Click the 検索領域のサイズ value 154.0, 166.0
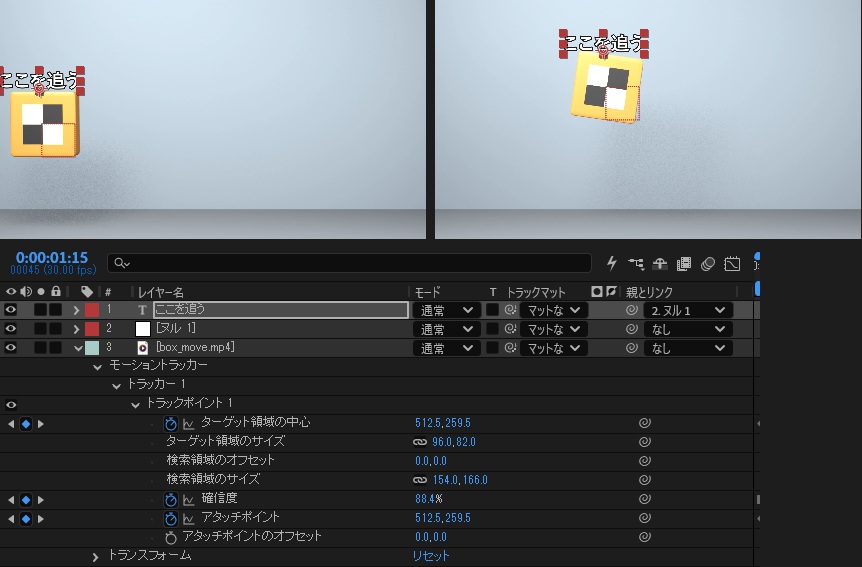Viewport: 862px width, 567px height. pos(460,480)
